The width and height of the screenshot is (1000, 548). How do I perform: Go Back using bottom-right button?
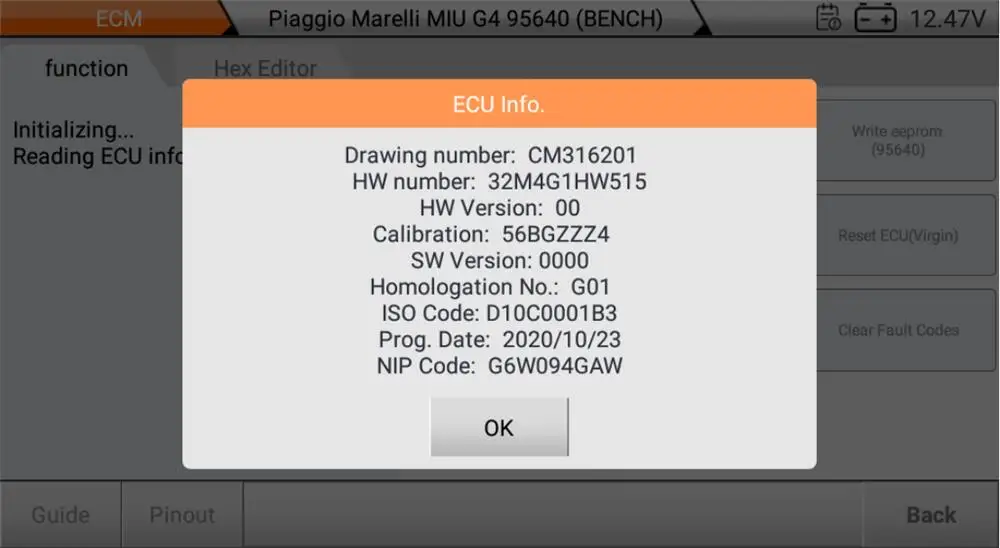[931, 515]
